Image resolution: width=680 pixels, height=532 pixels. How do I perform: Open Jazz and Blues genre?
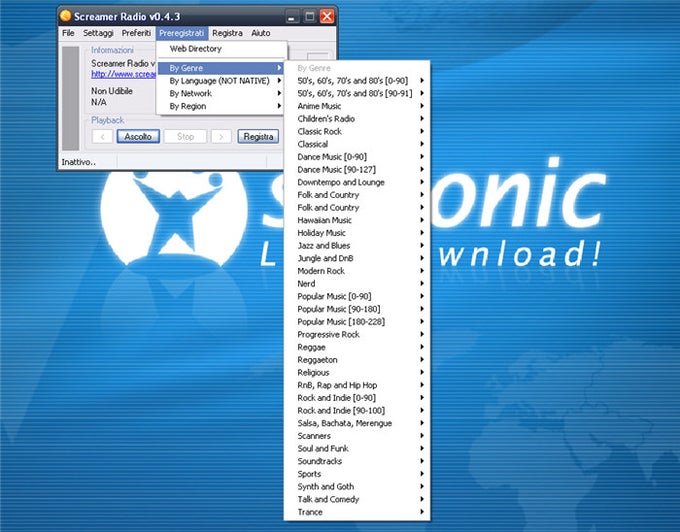357,245
